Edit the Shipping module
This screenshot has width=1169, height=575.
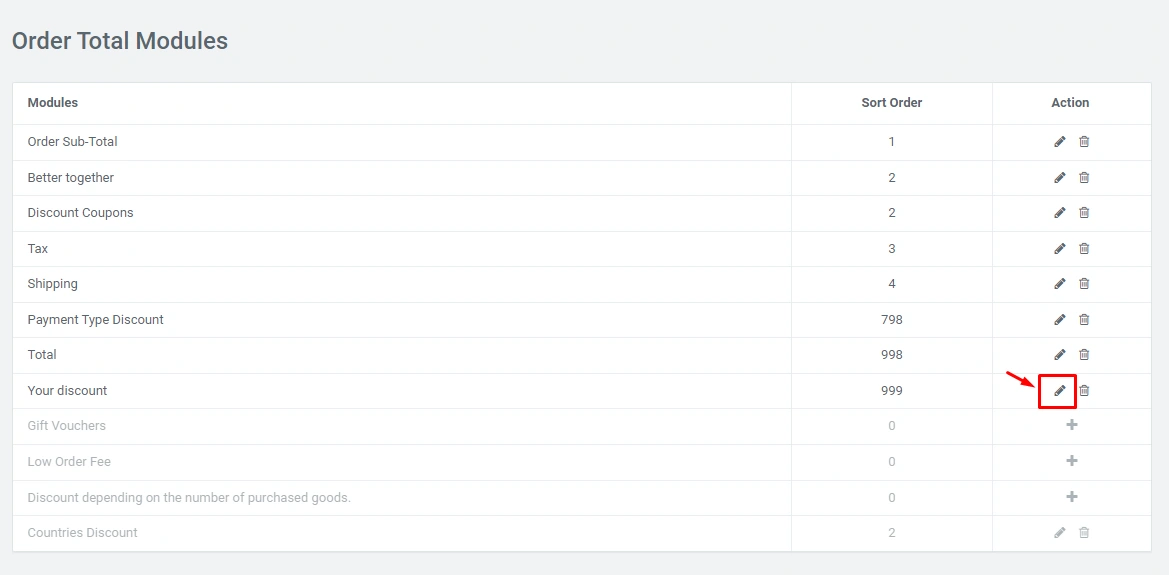pos(1060,284)
